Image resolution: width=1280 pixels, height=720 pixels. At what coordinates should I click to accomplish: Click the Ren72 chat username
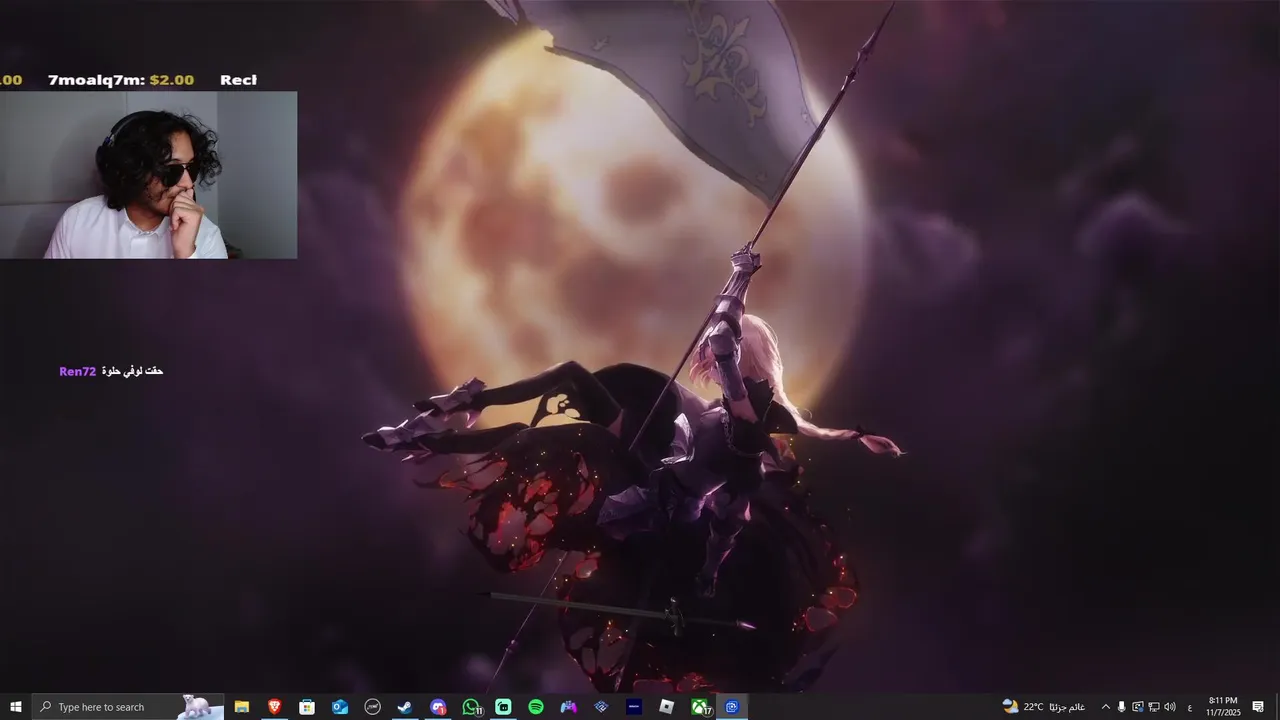tap(77, 371)
